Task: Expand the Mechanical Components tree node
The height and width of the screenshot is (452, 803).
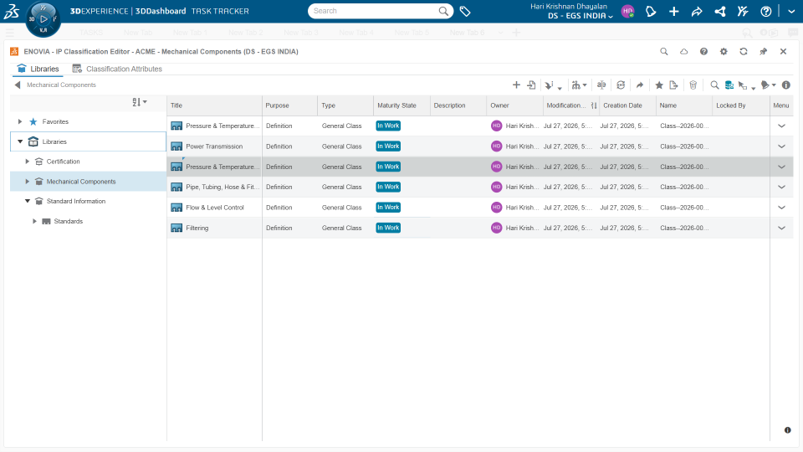Action: [27, 181]
